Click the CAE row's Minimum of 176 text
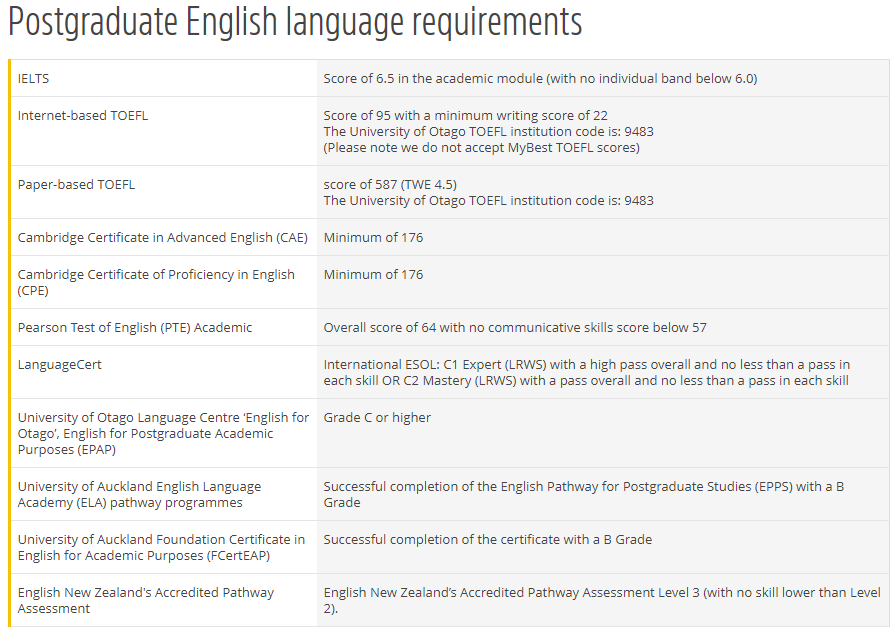The image size is (896, 636). [x=373, y=237]
